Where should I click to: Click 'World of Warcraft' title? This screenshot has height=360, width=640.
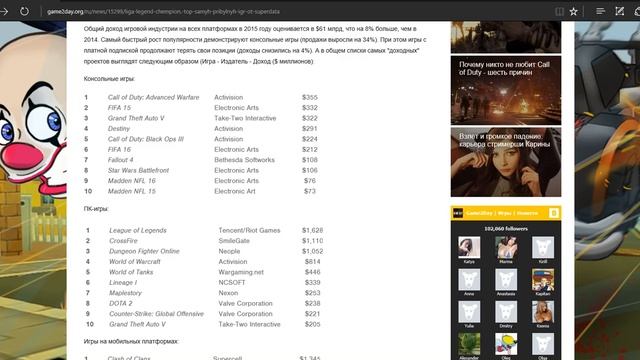tap(135, 262)
